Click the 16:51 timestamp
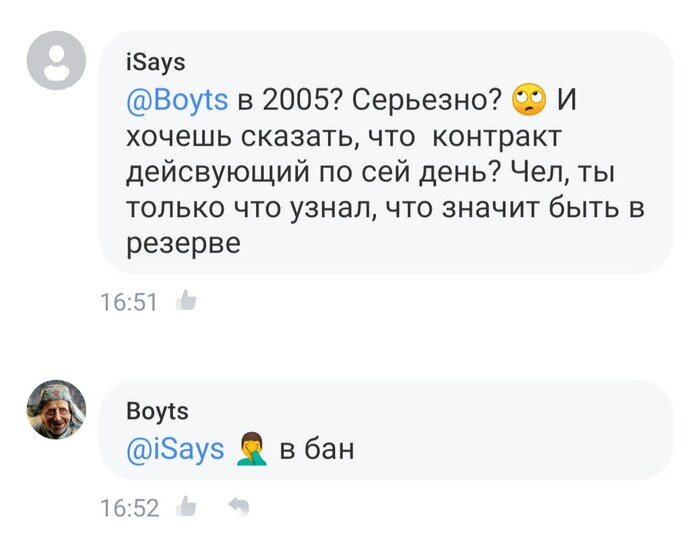The height and width of the screenshot is (537, 700). (x=130, y=300)
